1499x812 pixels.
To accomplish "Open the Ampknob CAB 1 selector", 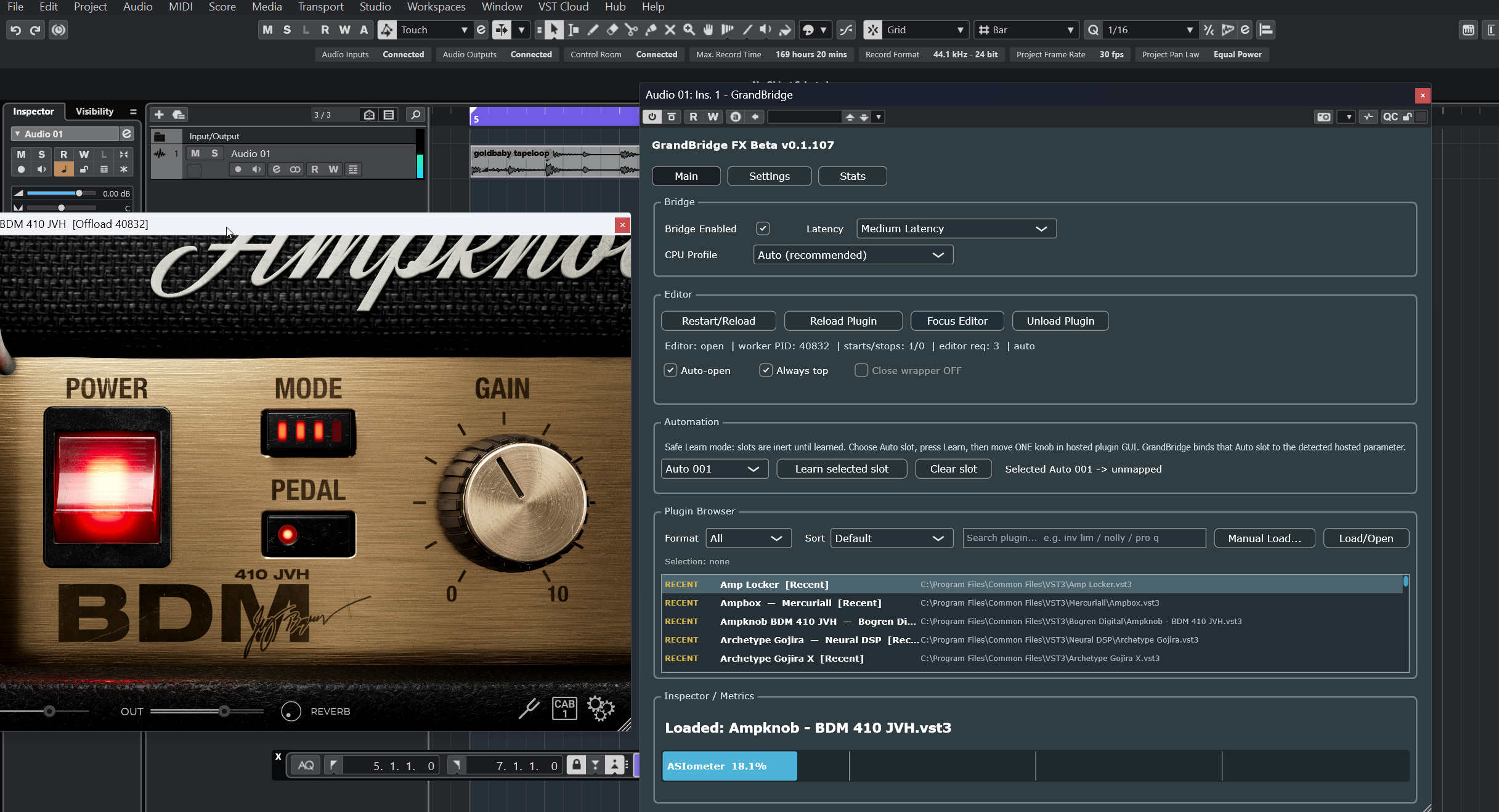I will click(564, 708).
